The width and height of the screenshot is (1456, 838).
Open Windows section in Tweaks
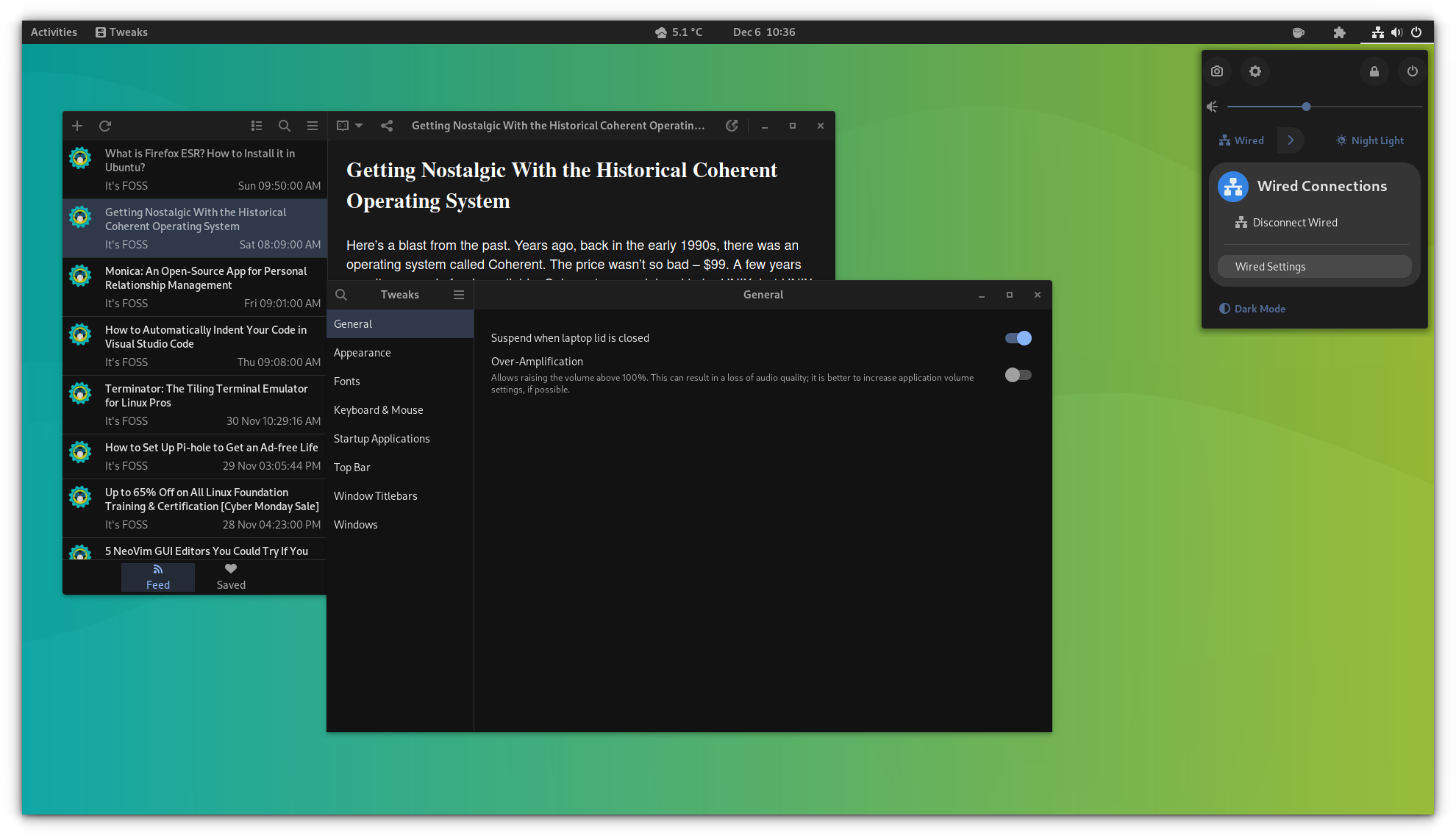[400, 525]
